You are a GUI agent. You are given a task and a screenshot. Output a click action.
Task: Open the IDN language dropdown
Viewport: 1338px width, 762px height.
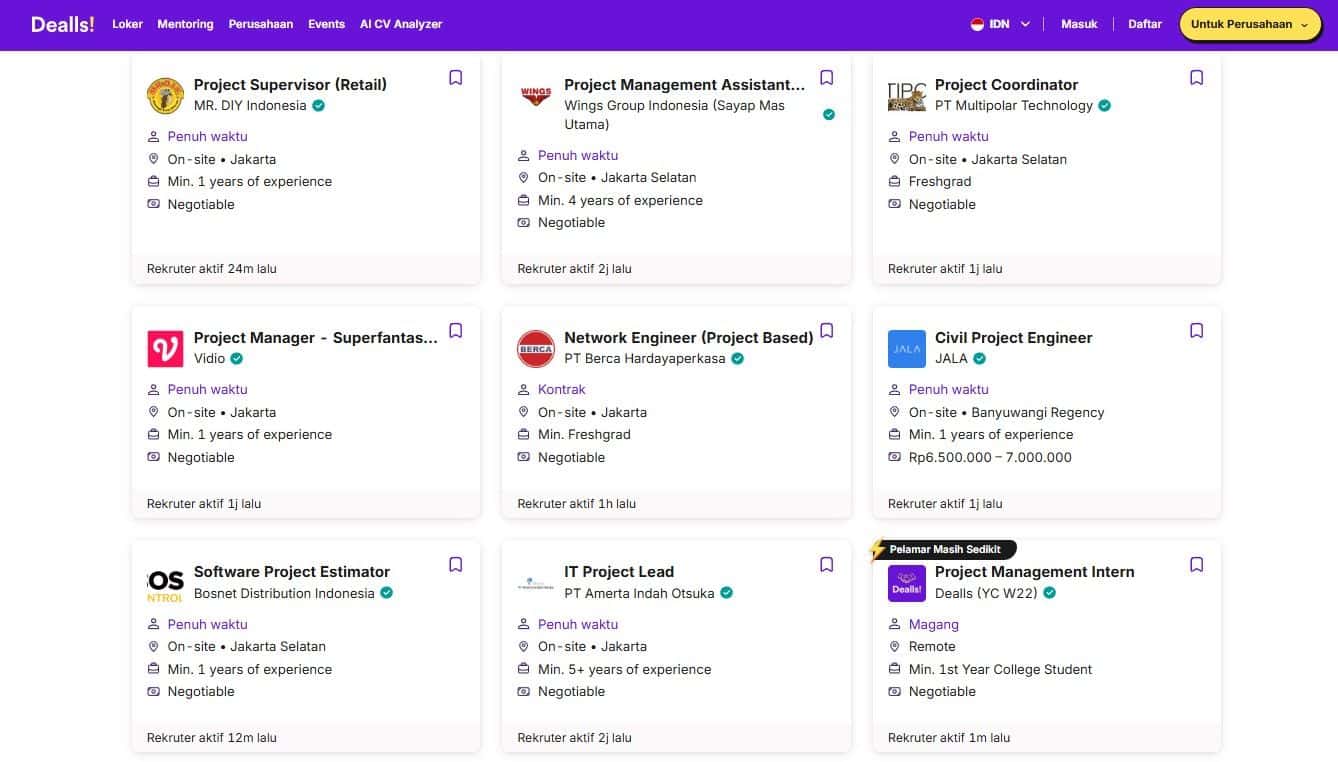point(1000,24)
